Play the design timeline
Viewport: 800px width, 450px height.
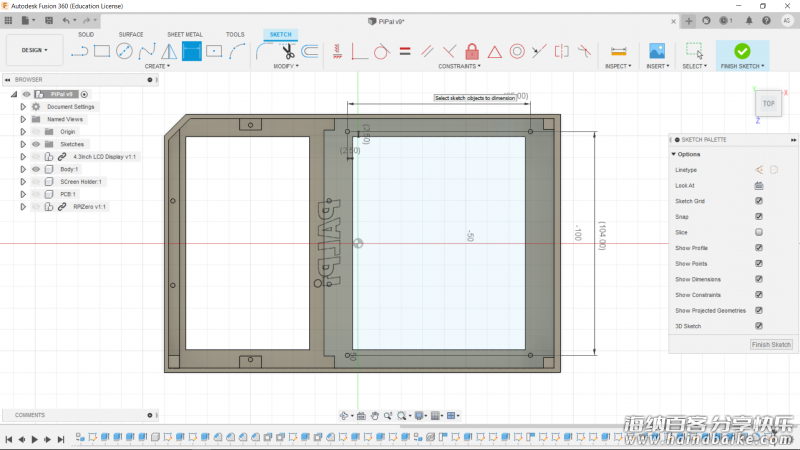35,439
